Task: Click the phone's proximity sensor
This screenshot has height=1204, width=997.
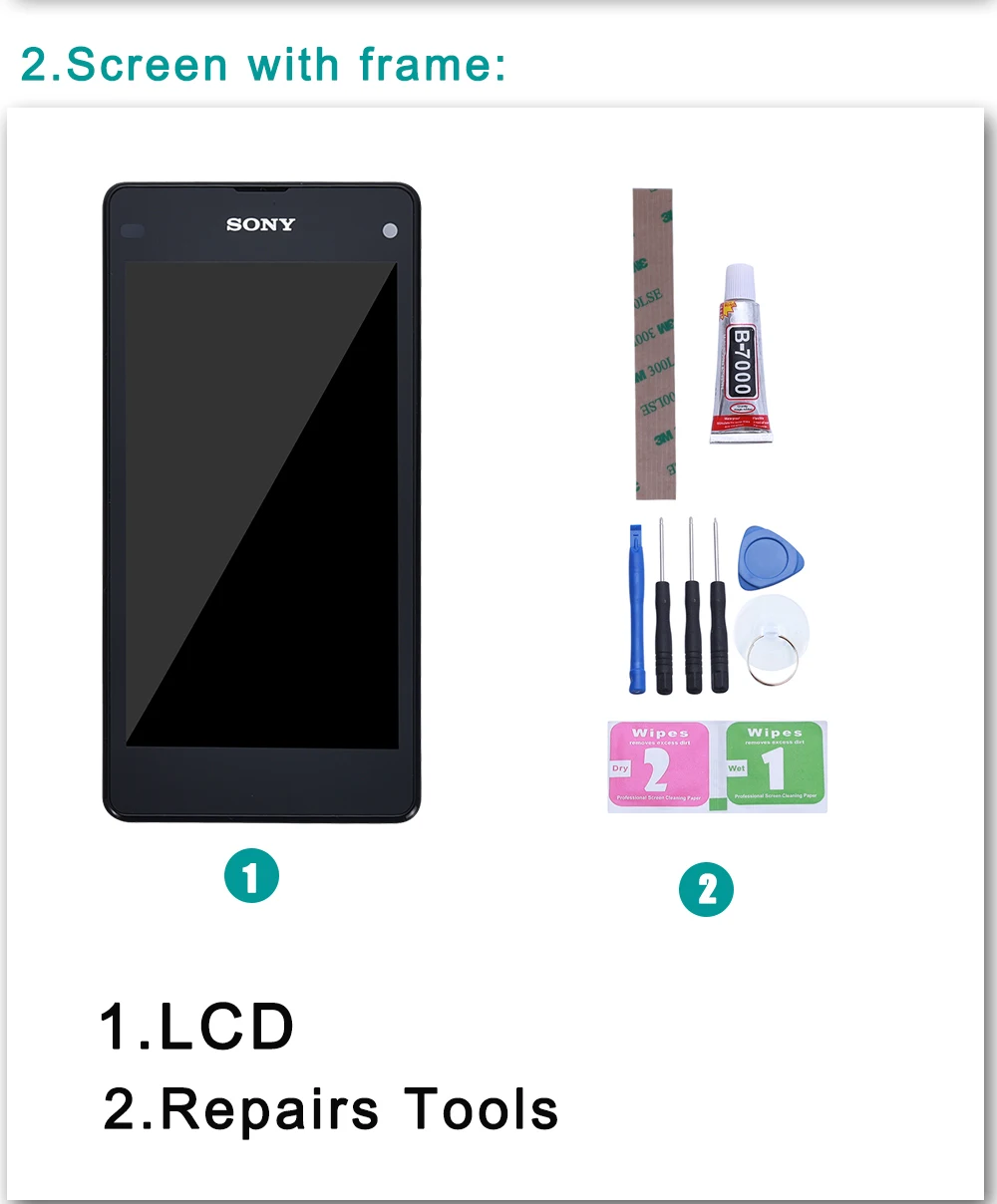Action: point(133,230)
